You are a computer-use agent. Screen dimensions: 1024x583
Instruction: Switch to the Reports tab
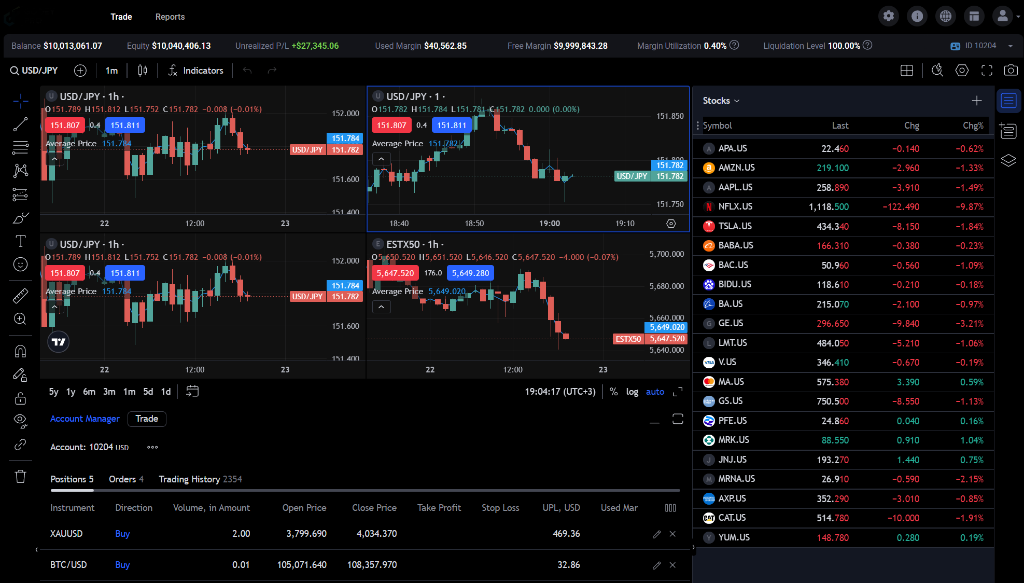(x=169, y=16)
